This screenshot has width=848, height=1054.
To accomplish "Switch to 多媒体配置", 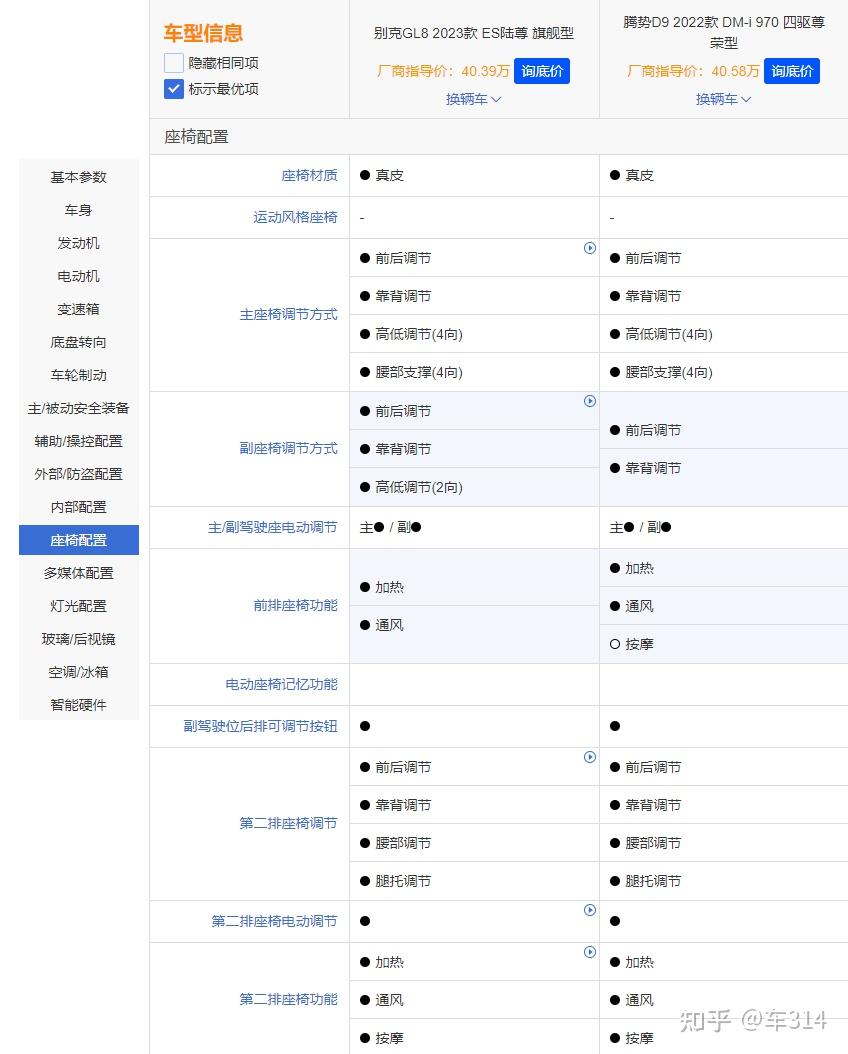I will (x=78, y=573).
